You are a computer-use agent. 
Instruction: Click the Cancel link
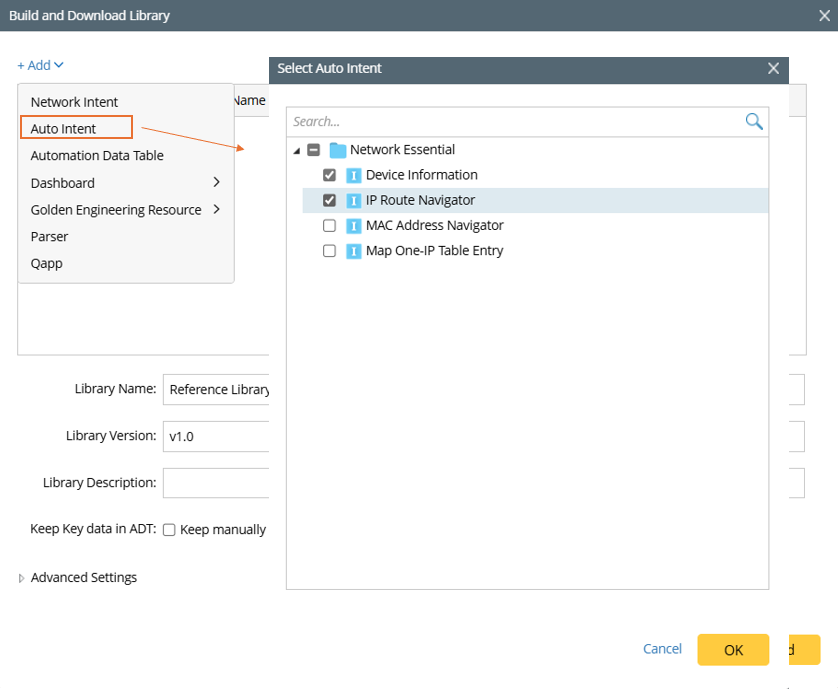[x=662, y=649]
